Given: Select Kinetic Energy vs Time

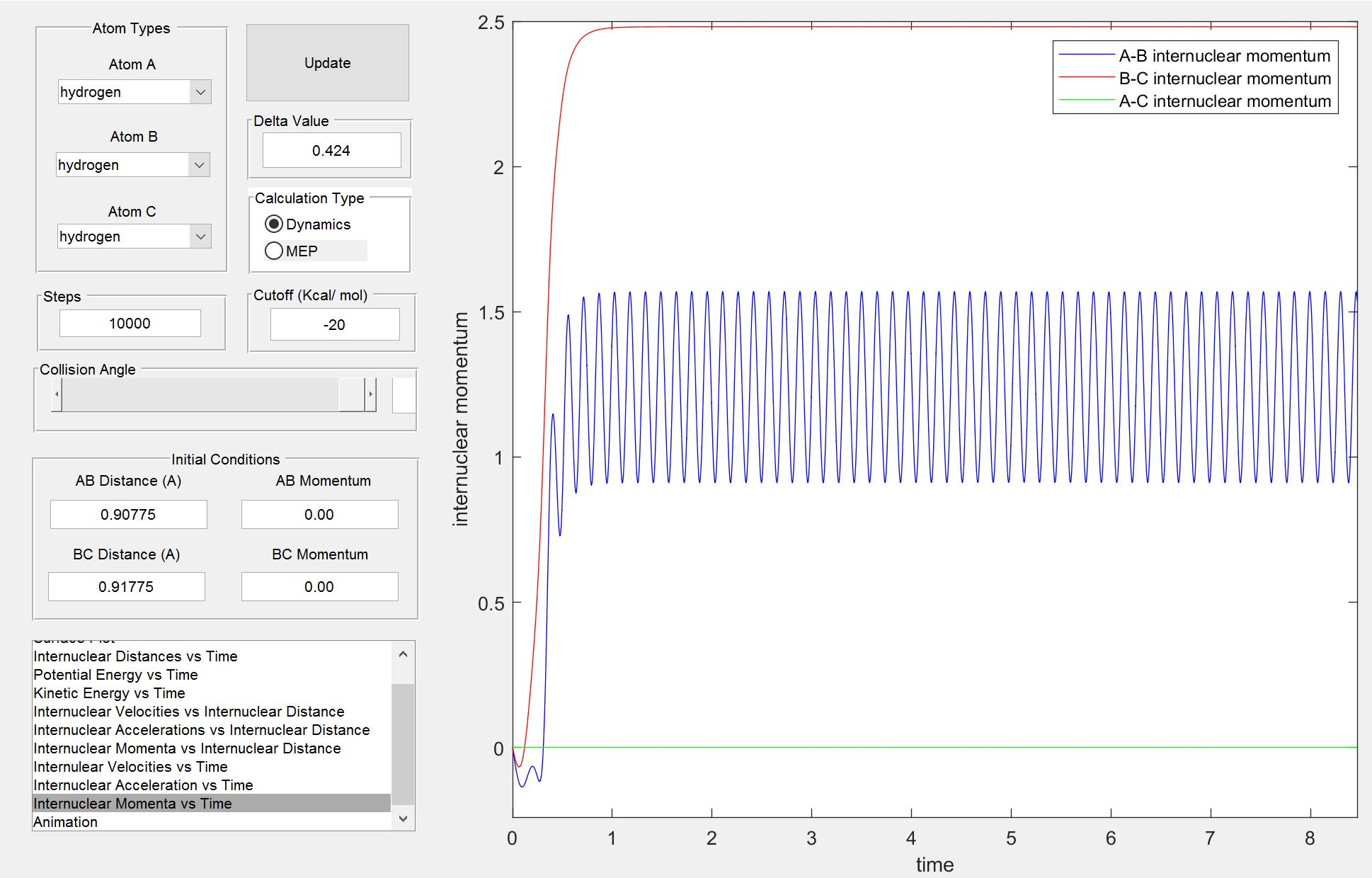Looking at the screenshot, I should (x=109, y=693).
